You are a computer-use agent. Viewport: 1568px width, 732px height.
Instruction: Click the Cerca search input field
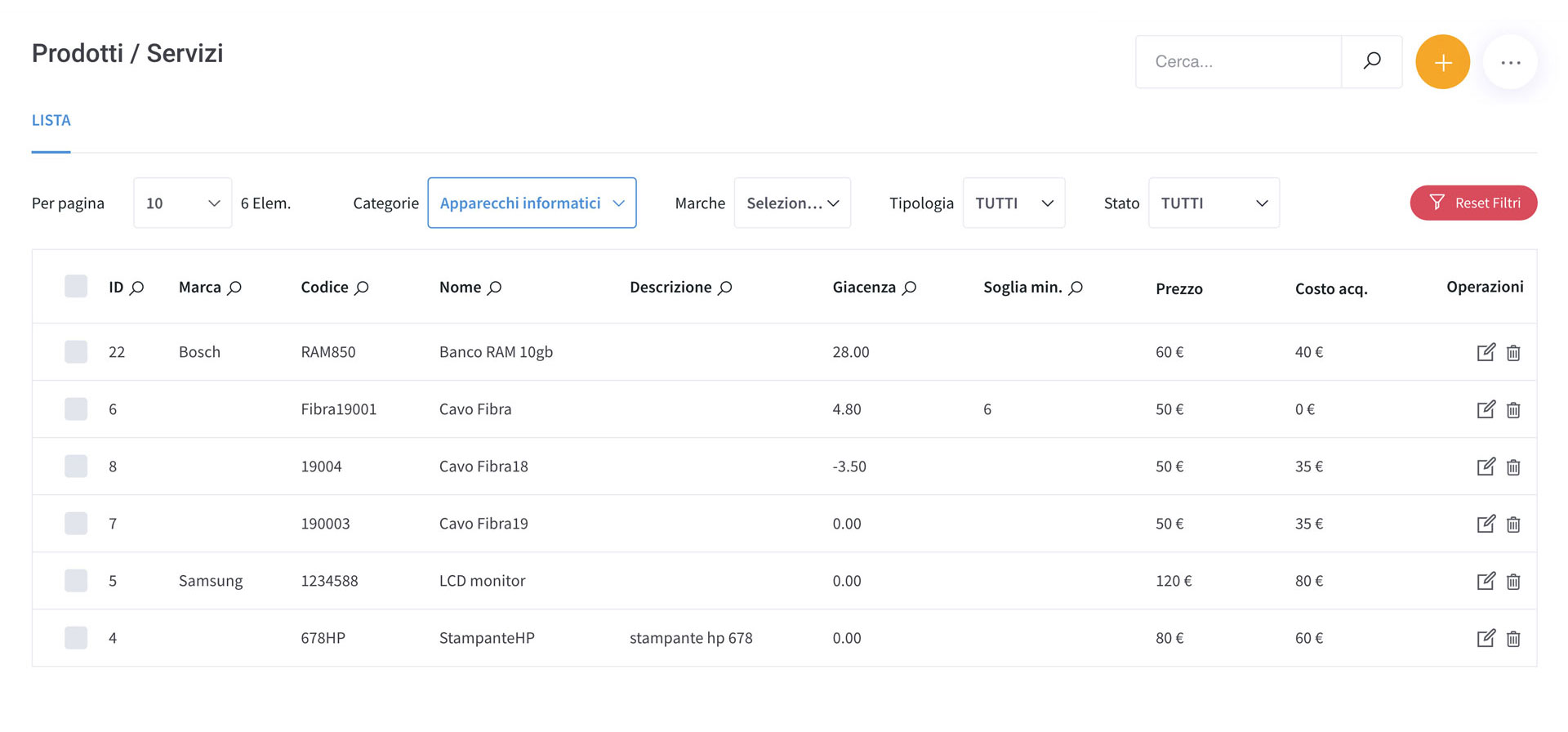pyautogui.click(x=1238, y=61)
